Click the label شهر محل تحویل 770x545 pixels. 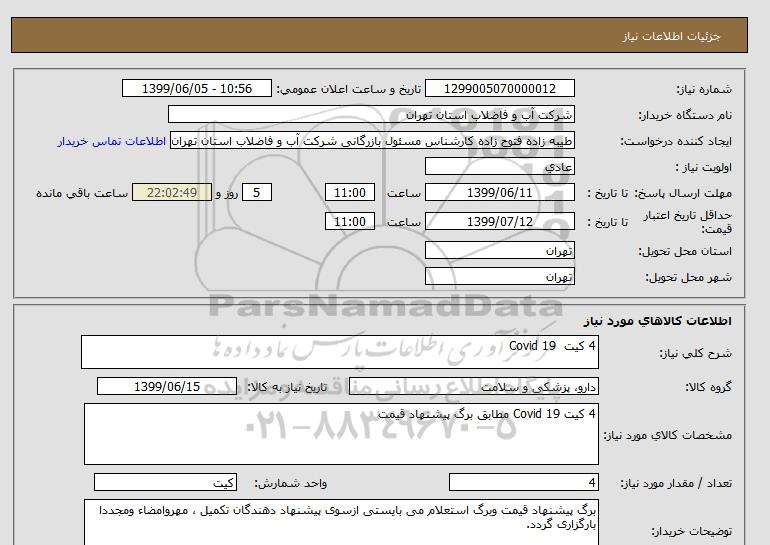(x=688, y=277)
